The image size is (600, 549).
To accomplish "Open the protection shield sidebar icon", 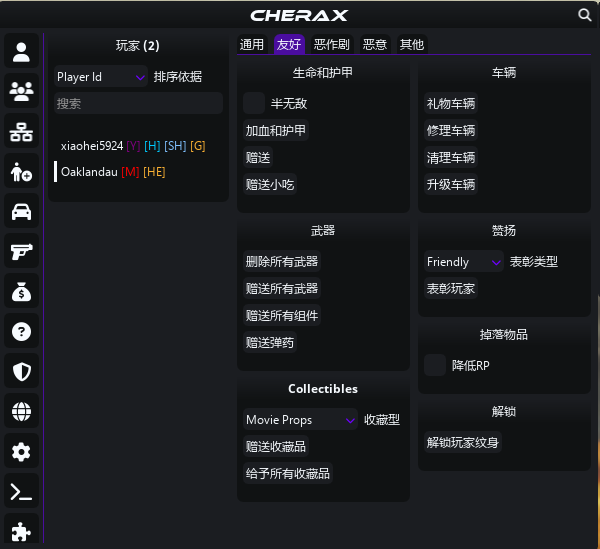I will coord(21,371).
